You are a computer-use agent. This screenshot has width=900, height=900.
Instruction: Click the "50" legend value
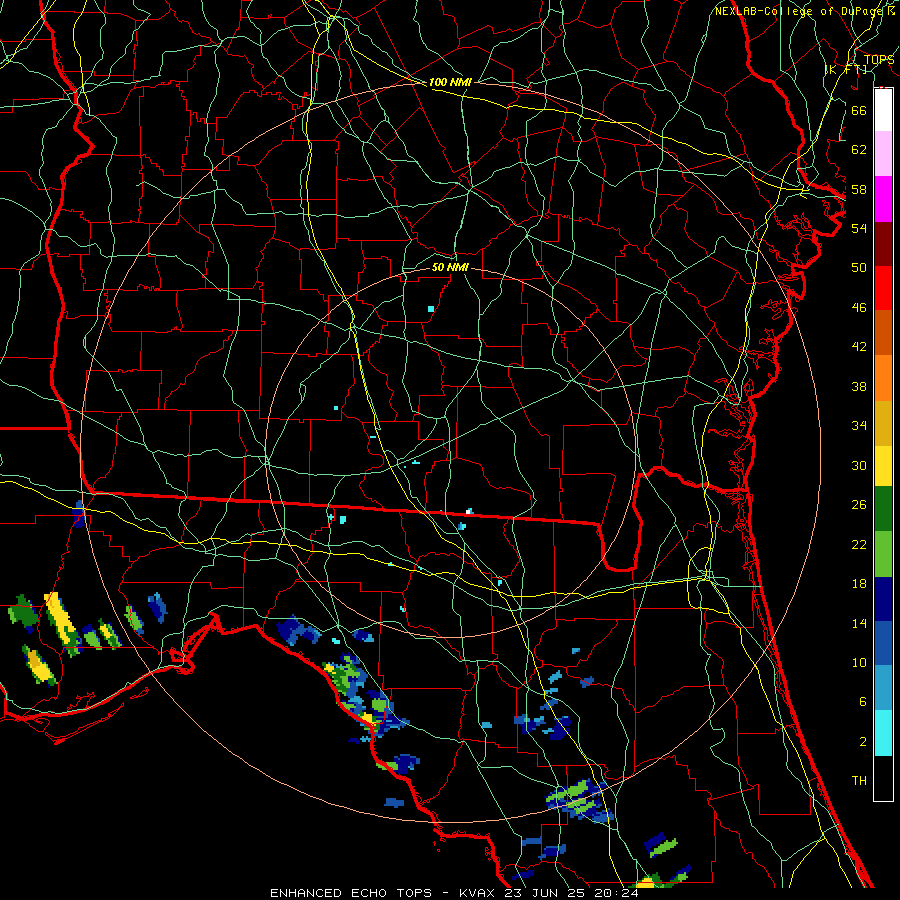coord(859,268)
